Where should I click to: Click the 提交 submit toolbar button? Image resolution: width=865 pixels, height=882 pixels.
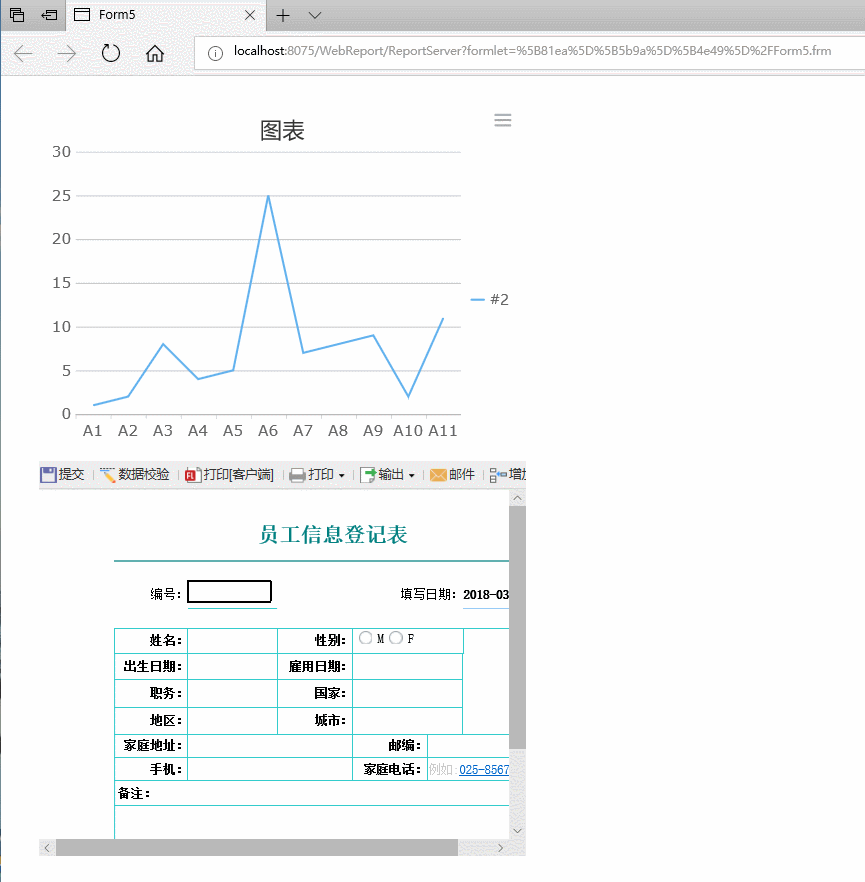62,475
